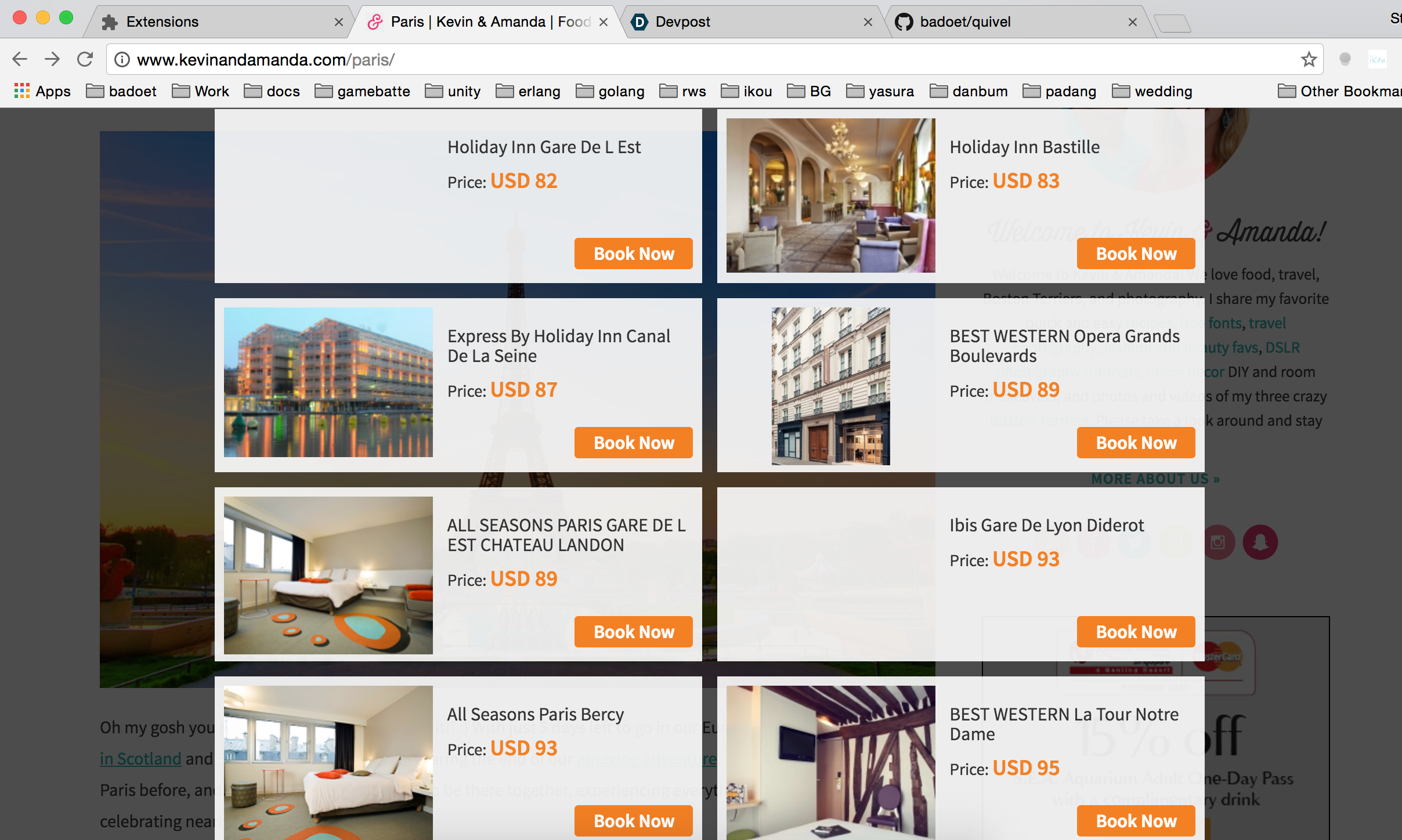Viewport: 1402px width, 840px height.
Task: Click the forward navigation arrow
Action: [52, 59]
